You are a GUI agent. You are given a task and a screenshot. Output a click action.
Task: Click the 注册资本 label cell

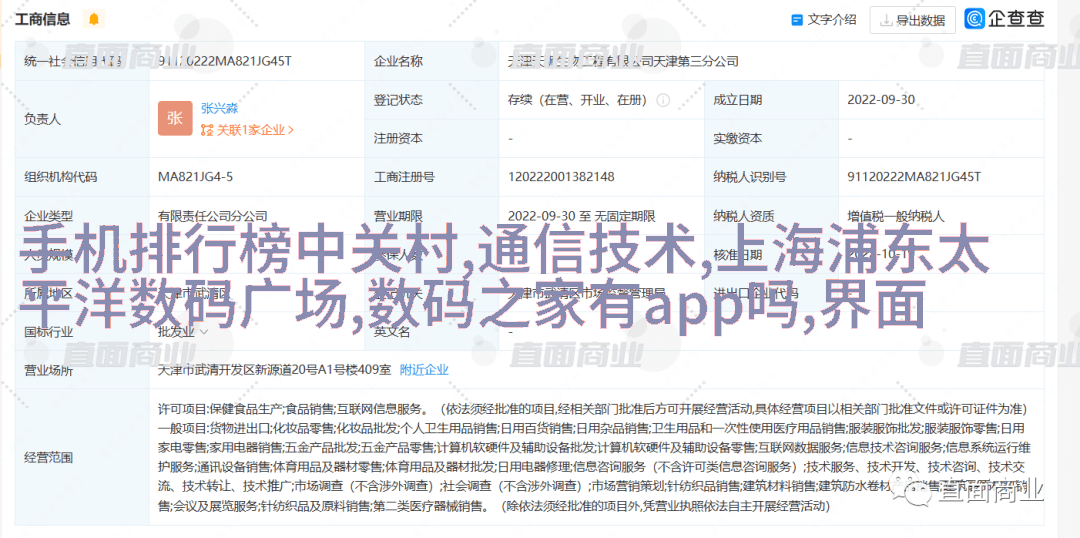coord(433,138)
